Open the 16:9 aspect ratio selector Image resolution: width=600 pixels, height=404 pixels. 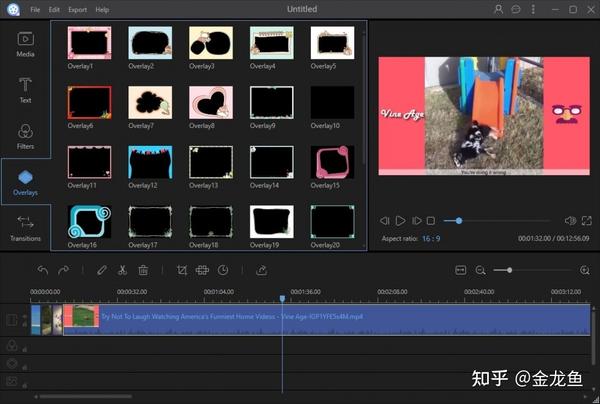coord(431,239)
